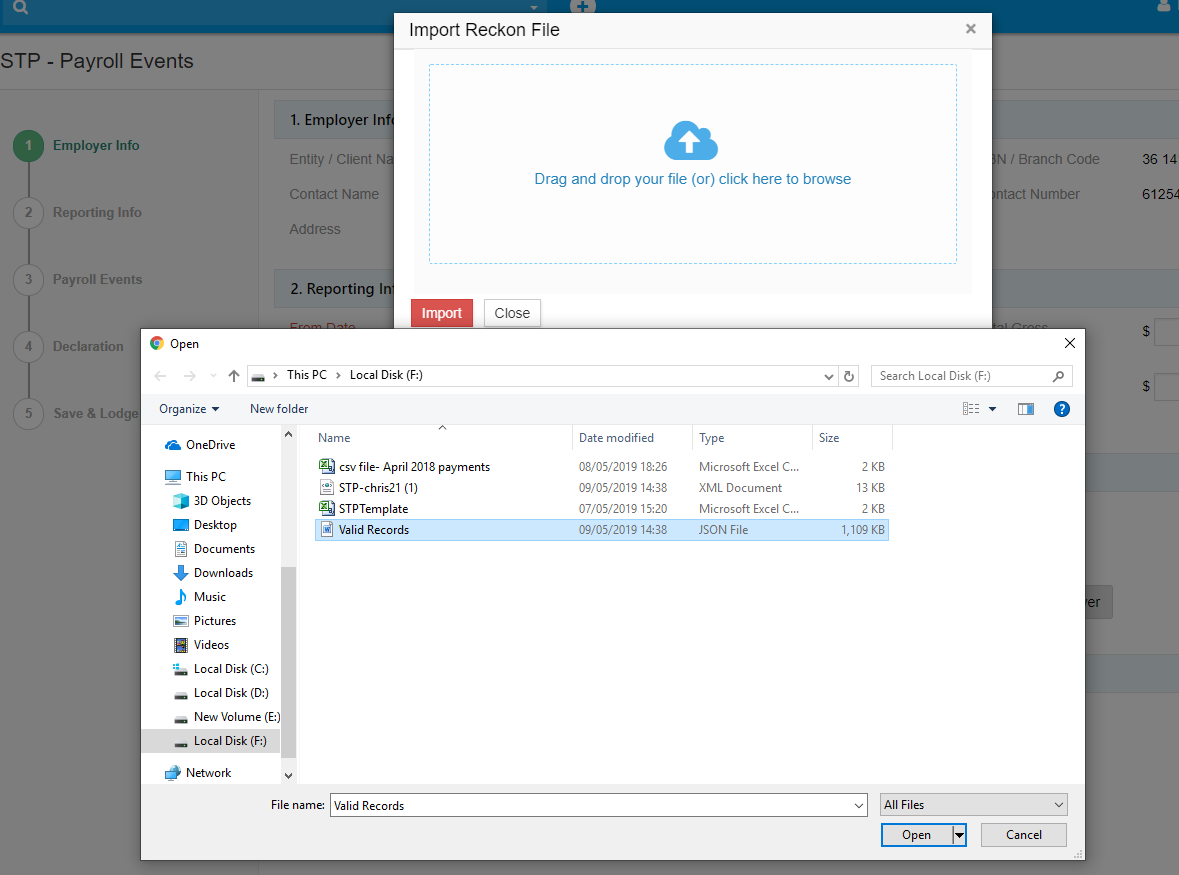
Task: Click the New folder button
Action: click(x=279, y=409)
